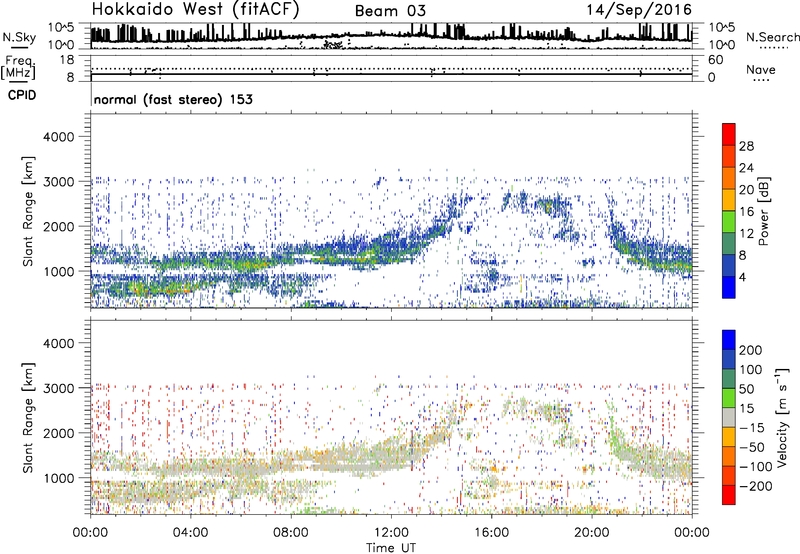Click the "60" Nave axis tick label
The height and width of the screenshot is (554, 800).
715,60
